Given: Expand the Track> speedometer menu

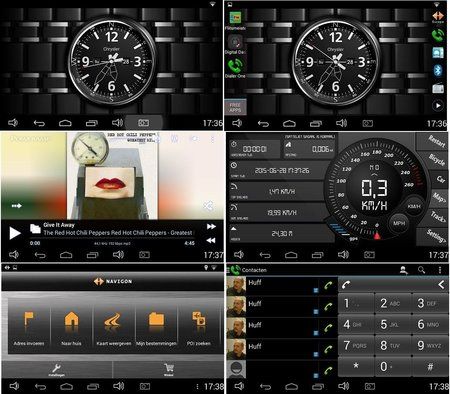Looking at the screenshot, I should coord(437,217).
